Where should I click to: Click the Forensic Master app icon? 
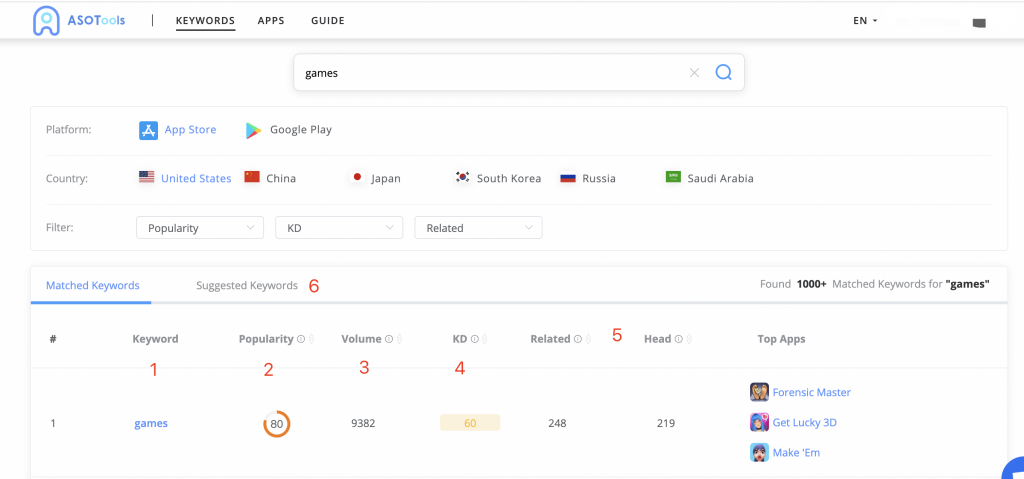759,392
